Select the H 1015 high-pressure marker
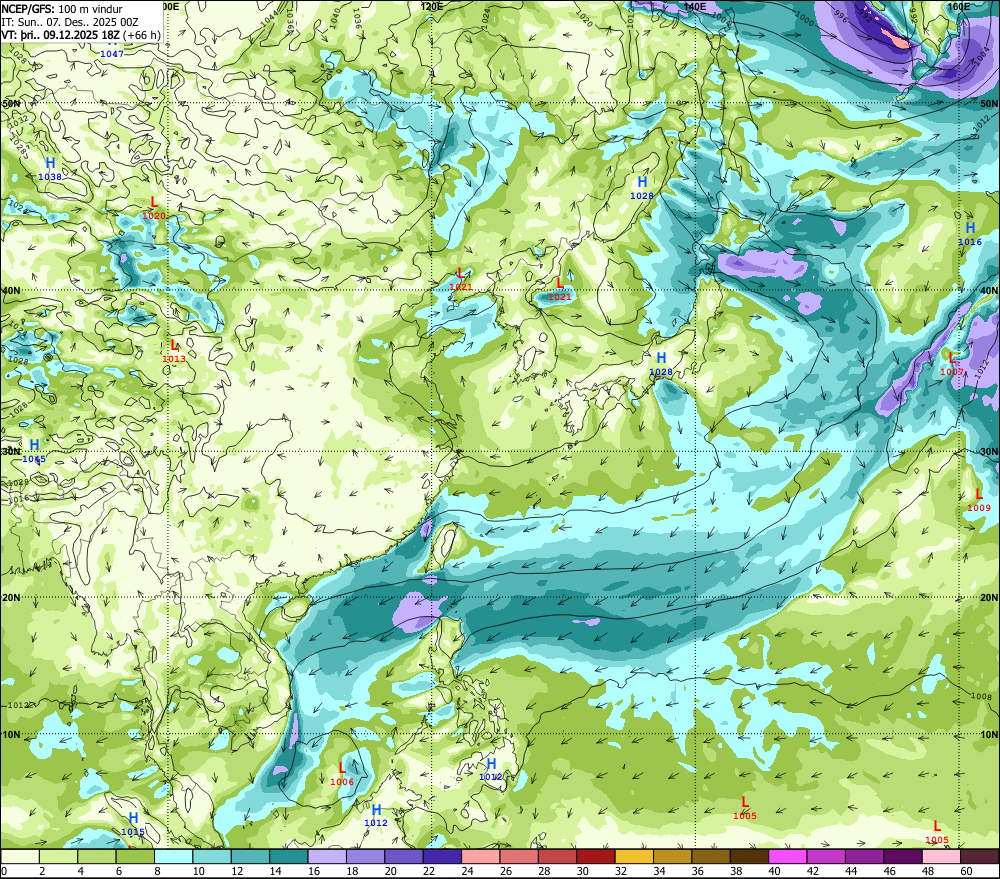Image resolution: width=1000 pixels, height=879 pixels. 133,824
